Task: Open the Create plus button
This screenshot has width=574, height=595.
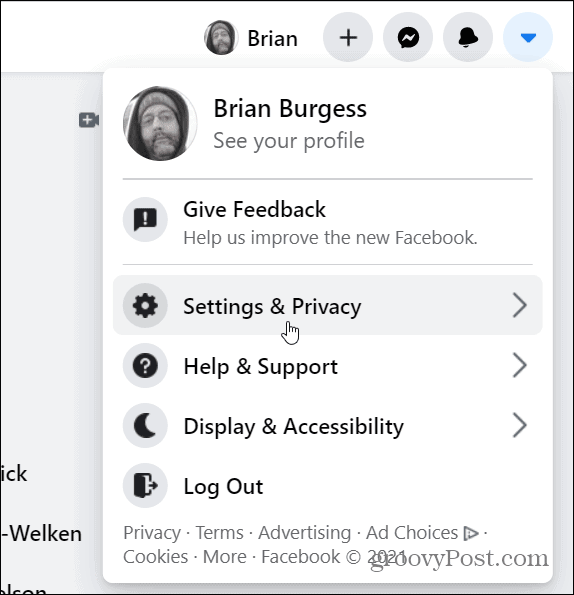Action: 348,37
